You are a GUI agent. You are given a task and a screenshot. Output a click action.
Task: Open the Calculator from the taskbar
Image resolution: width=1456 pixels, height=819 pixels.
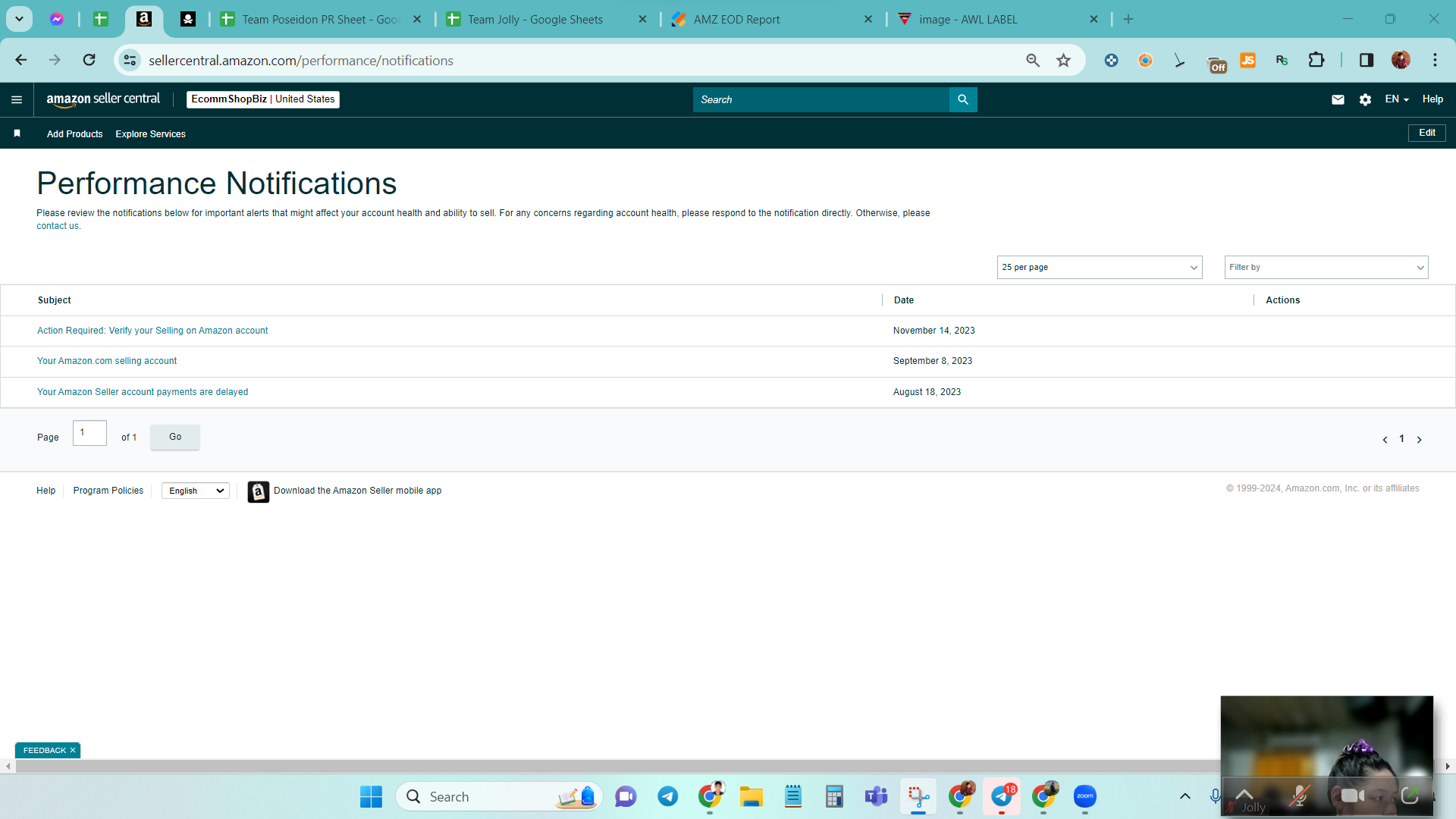(x=834, y=796)
